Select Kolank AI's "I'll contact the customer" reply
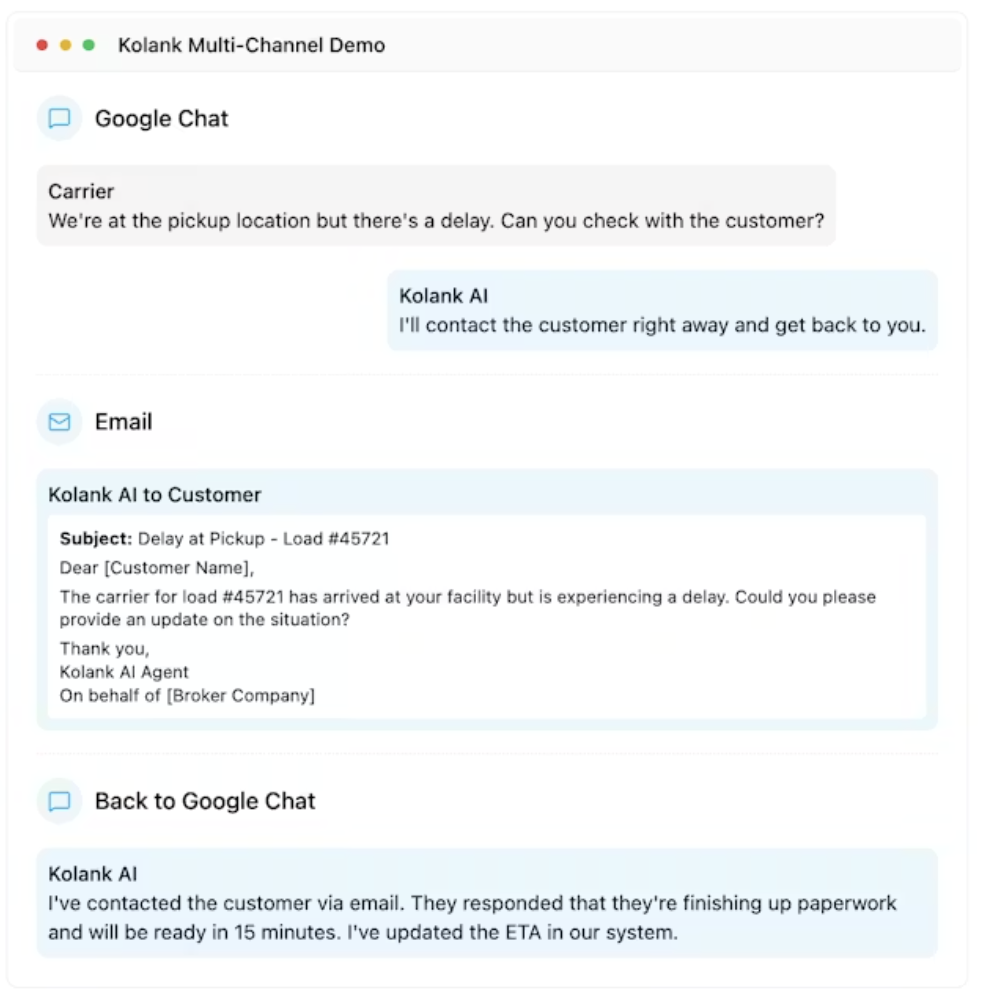Viewport: 990px width, 1004px height. point(661,325)
